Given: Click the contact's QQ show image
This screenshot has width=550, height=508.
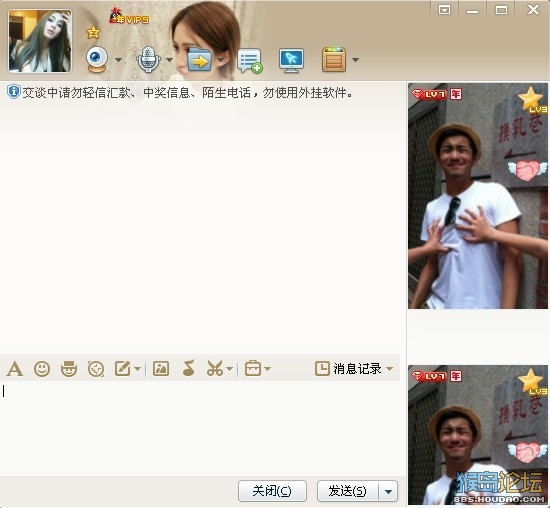Looking at the screenshot, I should tap(478, 196).
